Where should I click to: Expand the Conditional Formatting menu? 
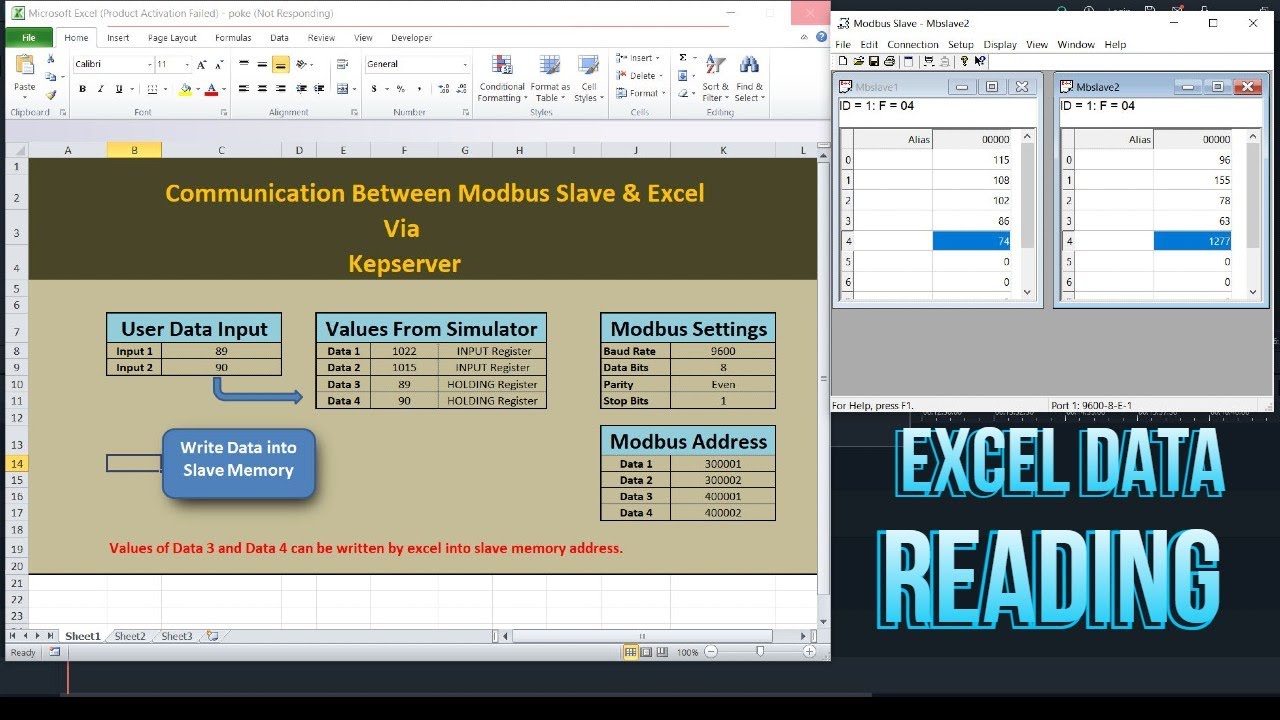(502, 78)
